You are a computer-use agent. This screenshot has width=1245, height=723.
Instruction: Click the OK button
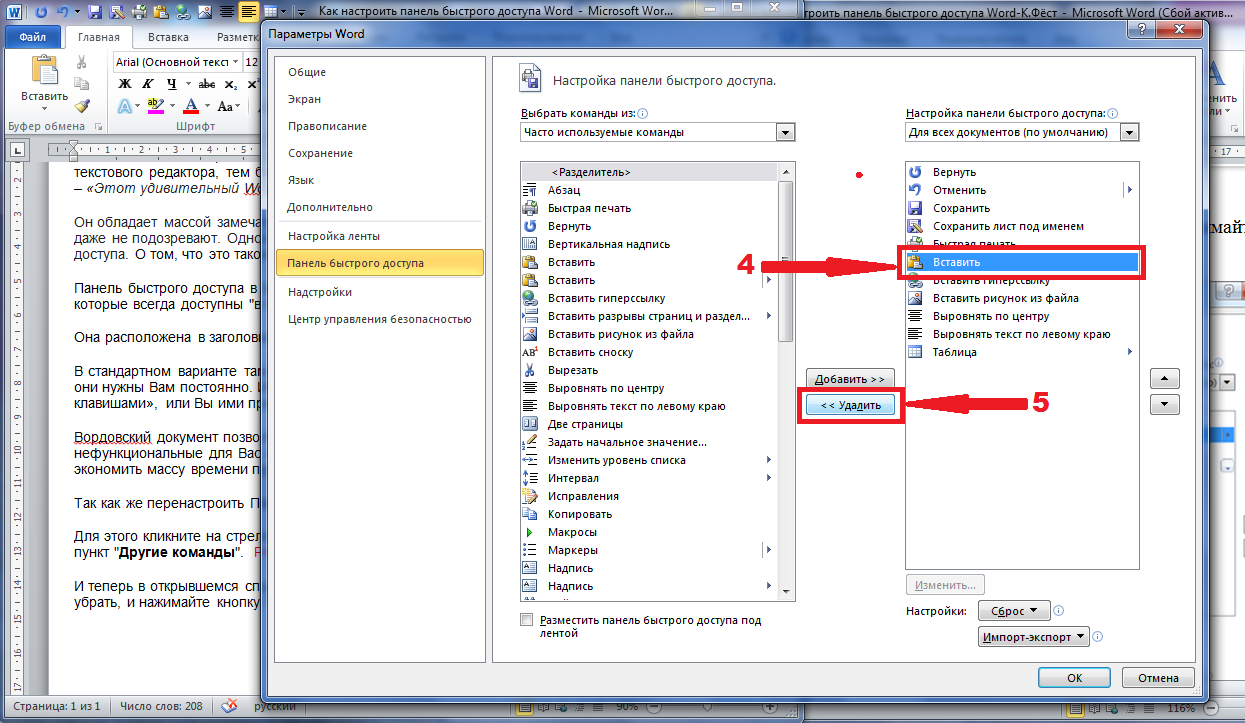coord(1074,677)
